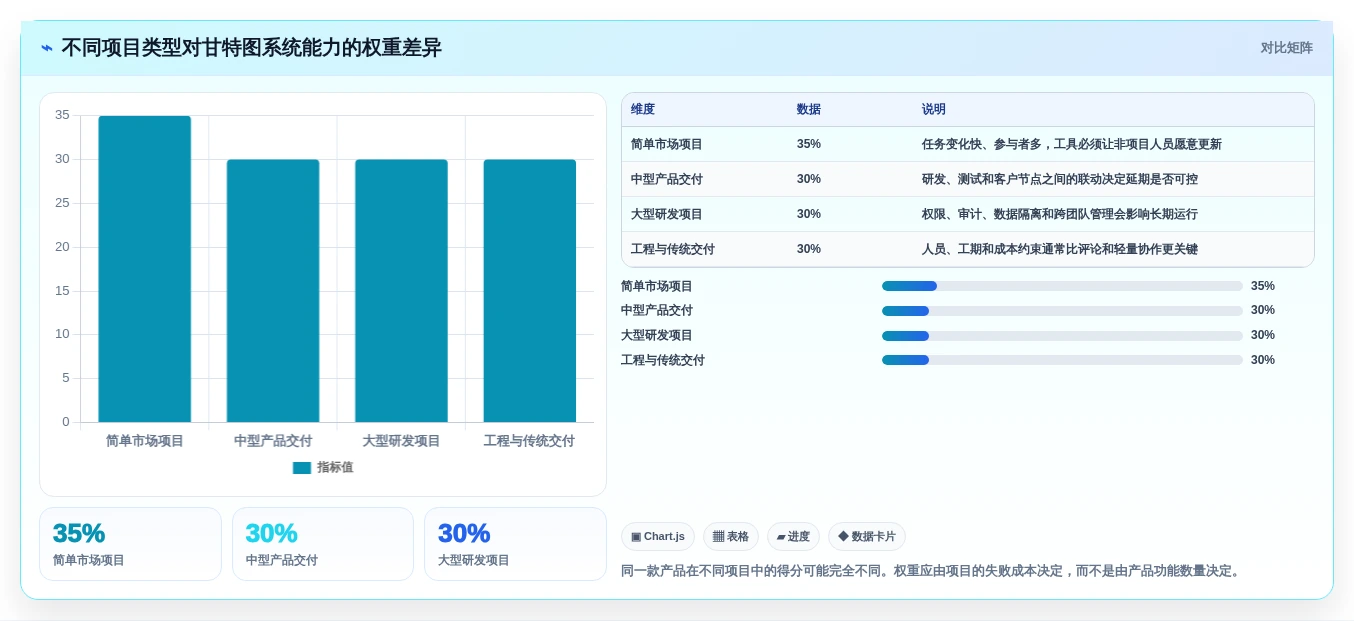Screen dimensions: 1354x621
Task: Click the 中型产品交付 bar in the chart
Action: click(x=273, y=291)
